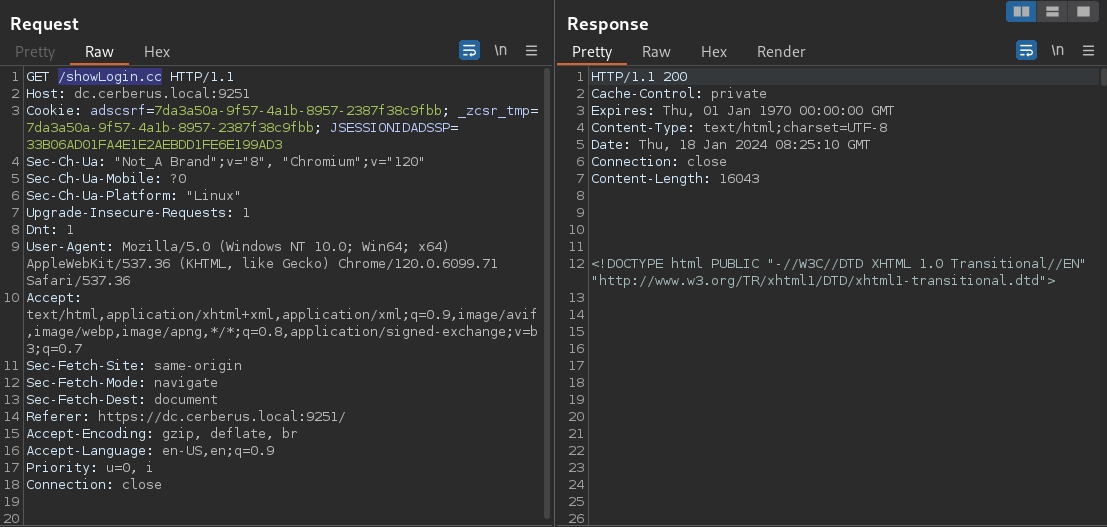Switch Request view to Pretty tab
The width and height of the screenshot is (1107, 527).
(35, 52)
